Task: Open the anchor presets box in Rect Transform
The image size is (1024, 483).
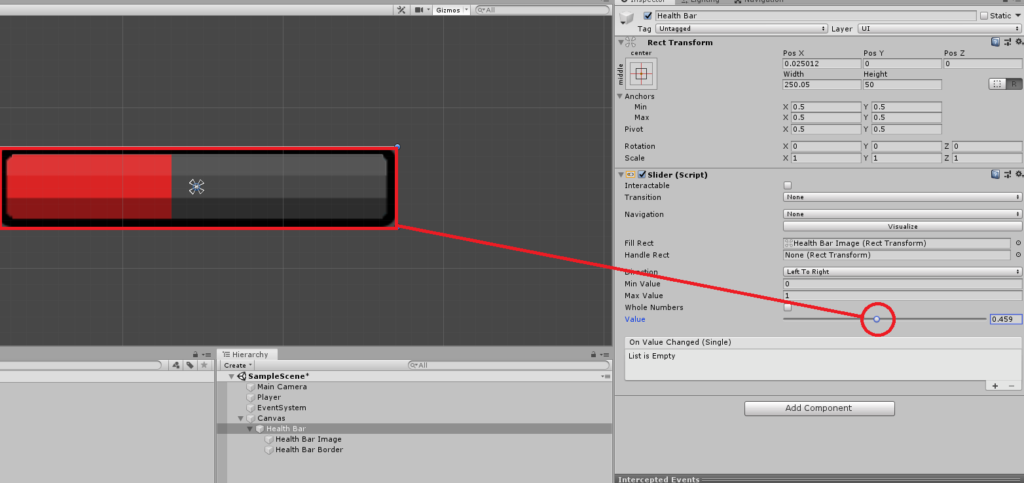Action: point(641,73)
